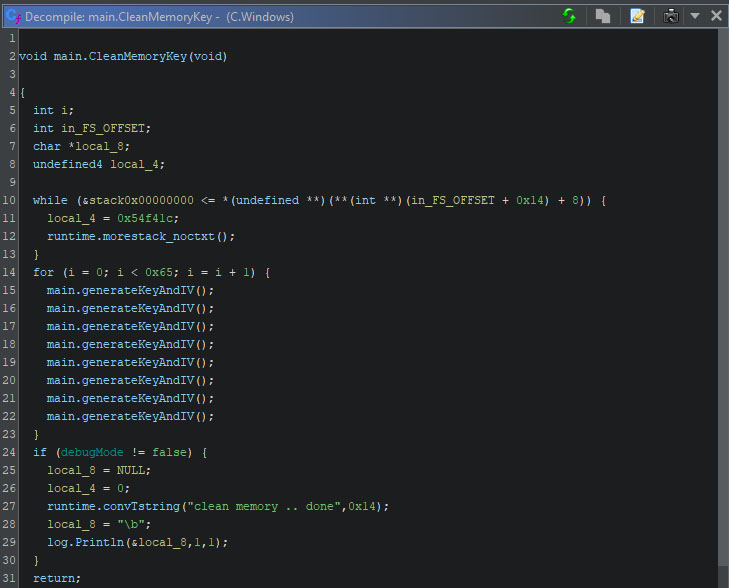This screenshot has height=588, width=729.
Task: Click local_8 = NULL assignment
Action: pos(99,470)
